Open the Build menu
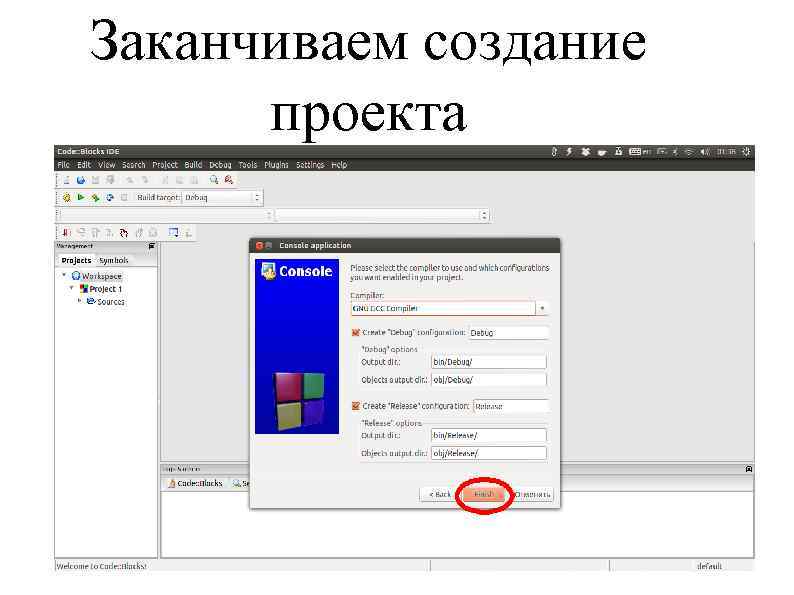The image size is (794, 595). tap(193, 165)
